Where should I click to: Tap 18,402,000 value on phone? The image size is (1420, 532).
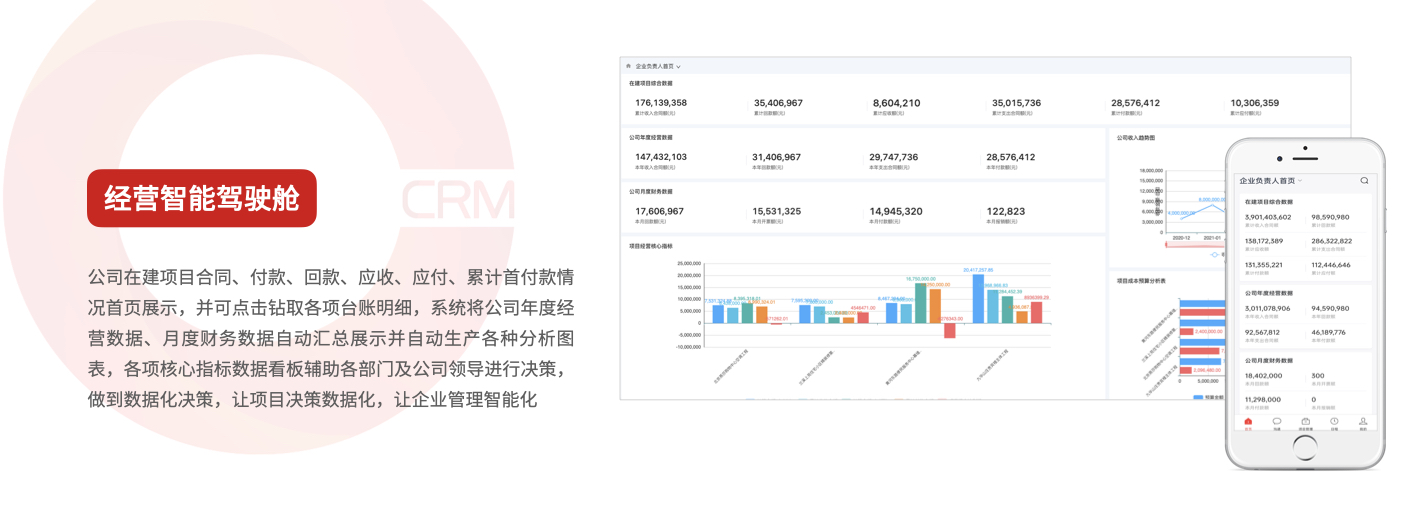[x=1263, y=376]
